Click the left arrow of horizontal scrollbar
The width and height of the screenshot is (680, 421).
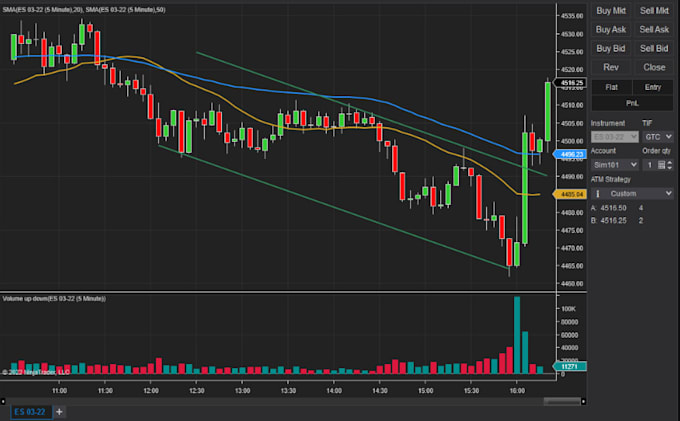(3, 401)
